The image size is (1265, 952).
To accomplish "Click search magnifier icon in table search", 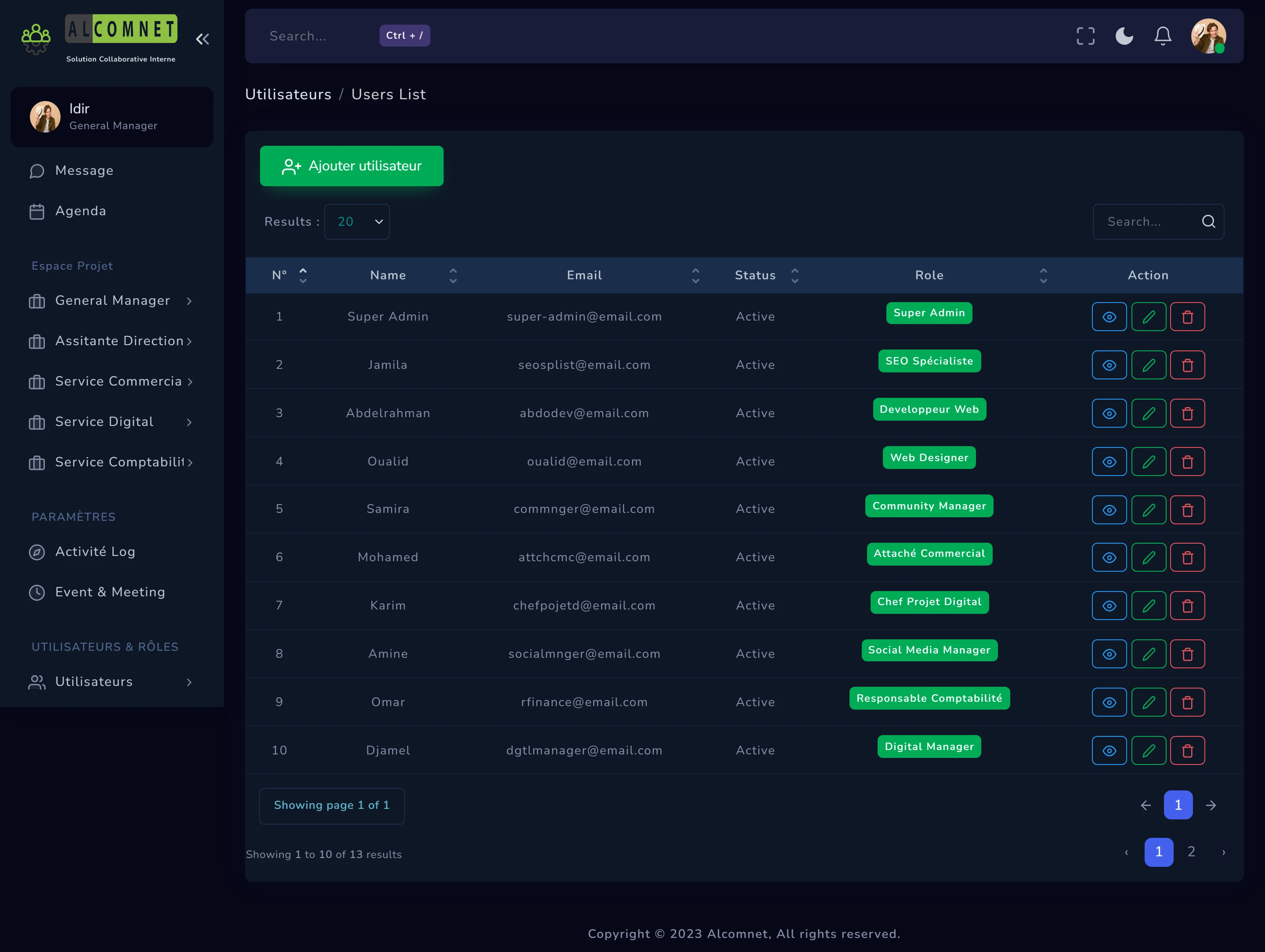I will tap(1208, 222).
